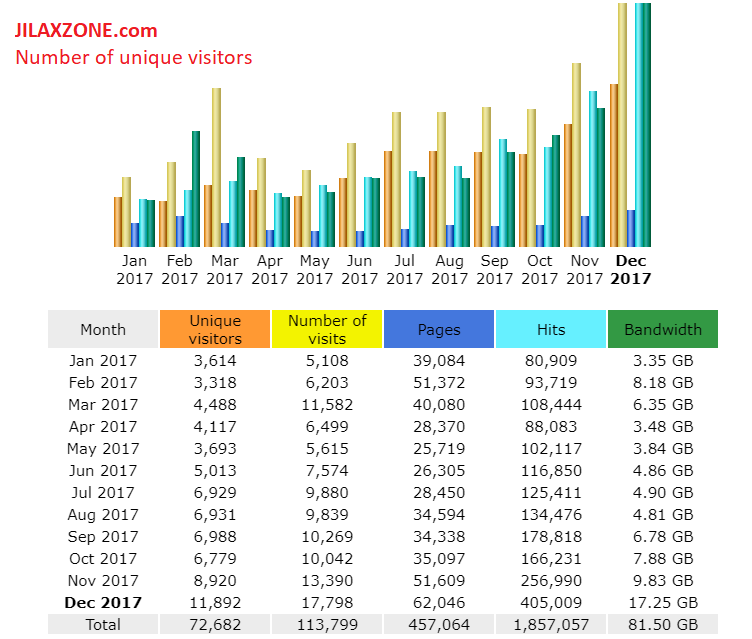Click the Month column header
This screenshot has width=752, height=639.
click(103, 329)
